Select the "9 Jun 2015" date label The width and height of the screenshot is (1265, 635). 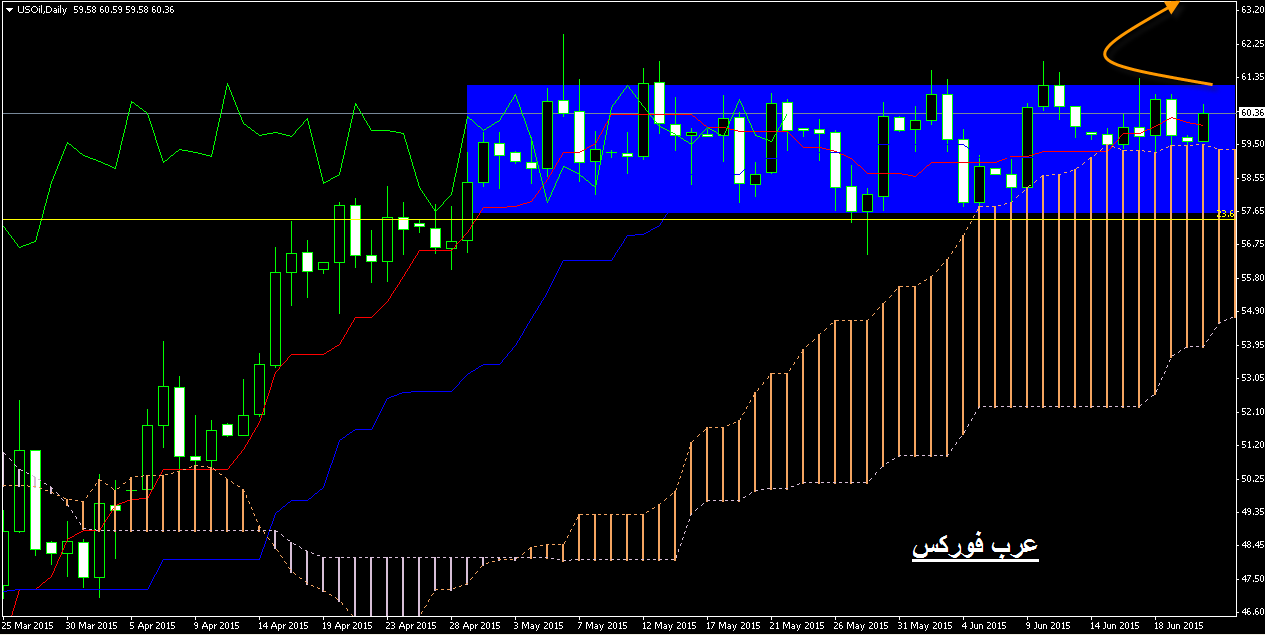pyautogui.click(x=1050, y=627)
